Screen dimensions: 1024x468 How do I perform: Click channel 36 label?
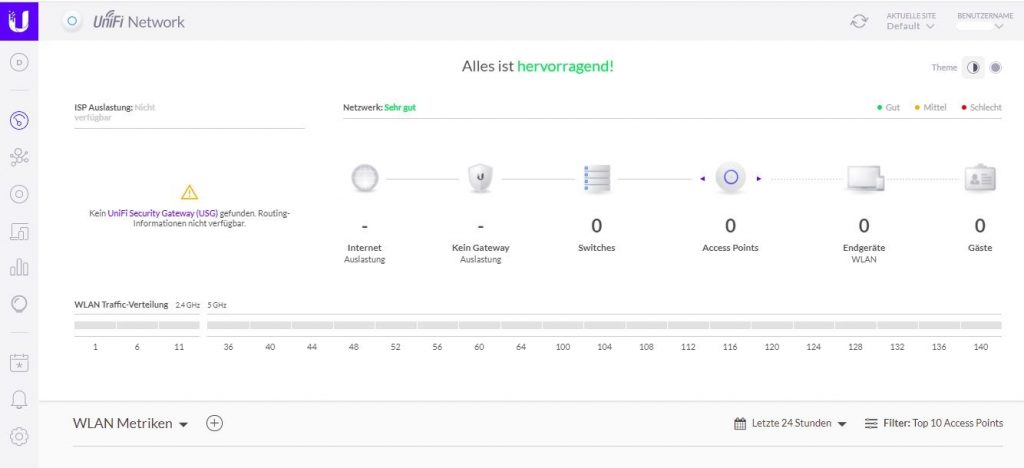pos(228,347)
